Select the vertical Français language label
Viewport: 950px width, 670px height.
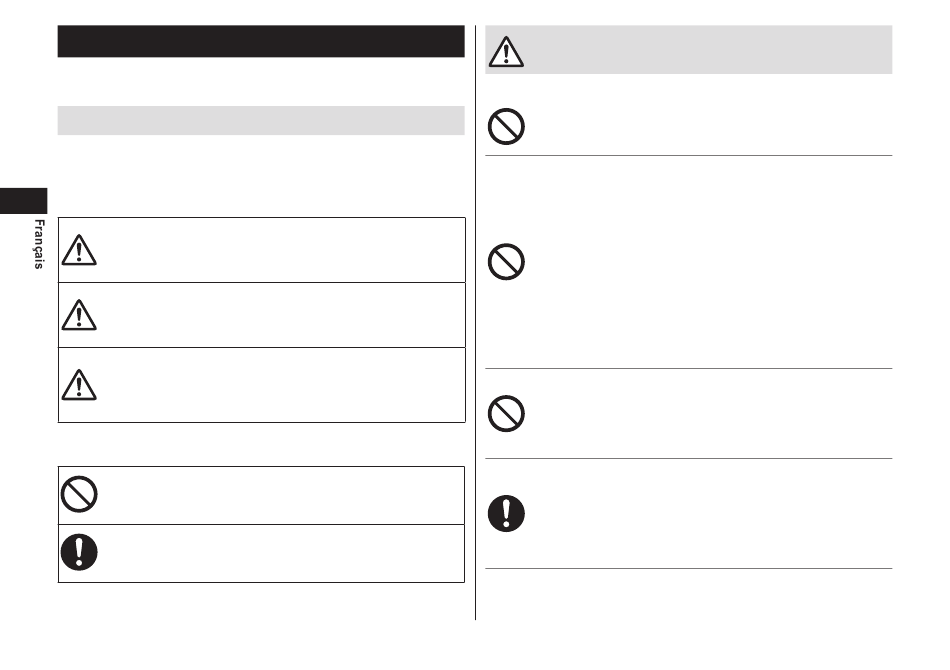(x=39, y=244)
